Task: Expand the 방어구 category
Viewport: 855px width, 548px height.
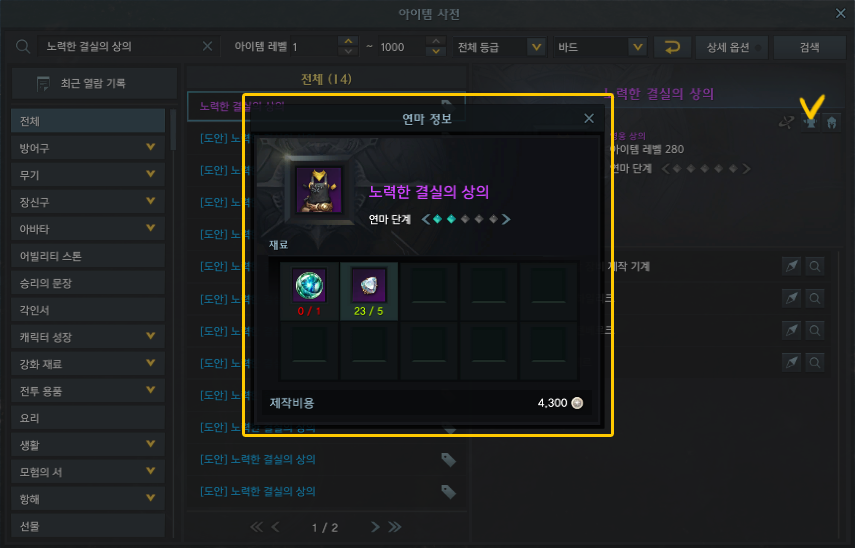Action: (88, 148)
